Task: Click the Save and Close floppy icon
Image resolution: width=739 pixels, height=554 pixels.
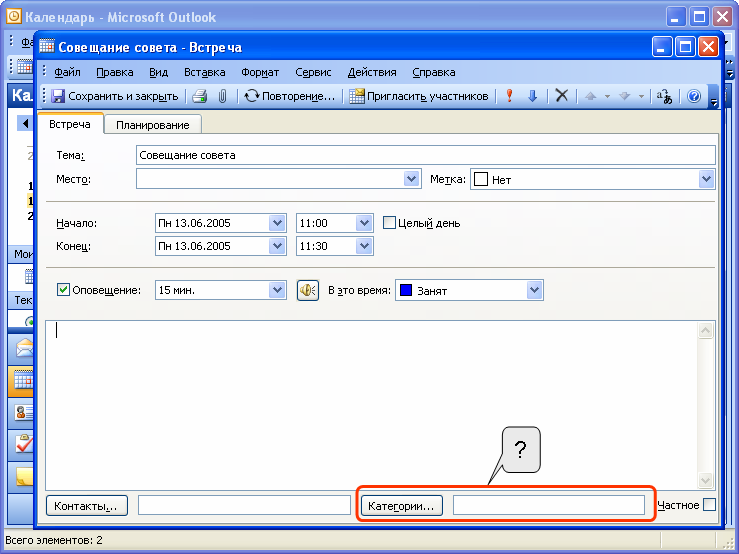Action: click(58, 96)
